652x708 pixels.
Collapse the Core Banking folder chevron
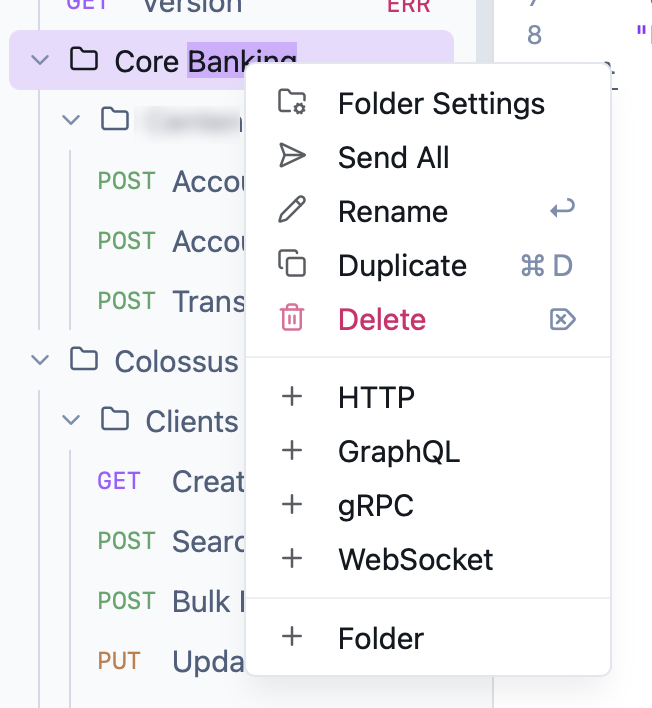[40, 60]
